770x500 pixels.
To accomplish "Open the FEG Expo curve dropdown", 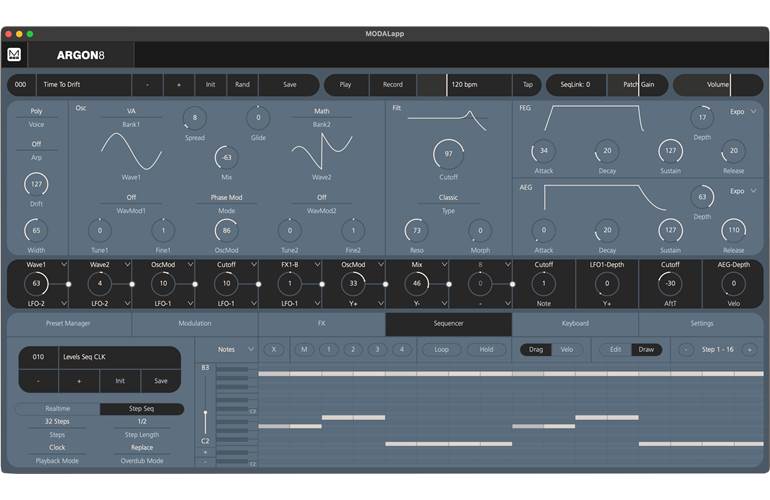I will coord(743,111).
